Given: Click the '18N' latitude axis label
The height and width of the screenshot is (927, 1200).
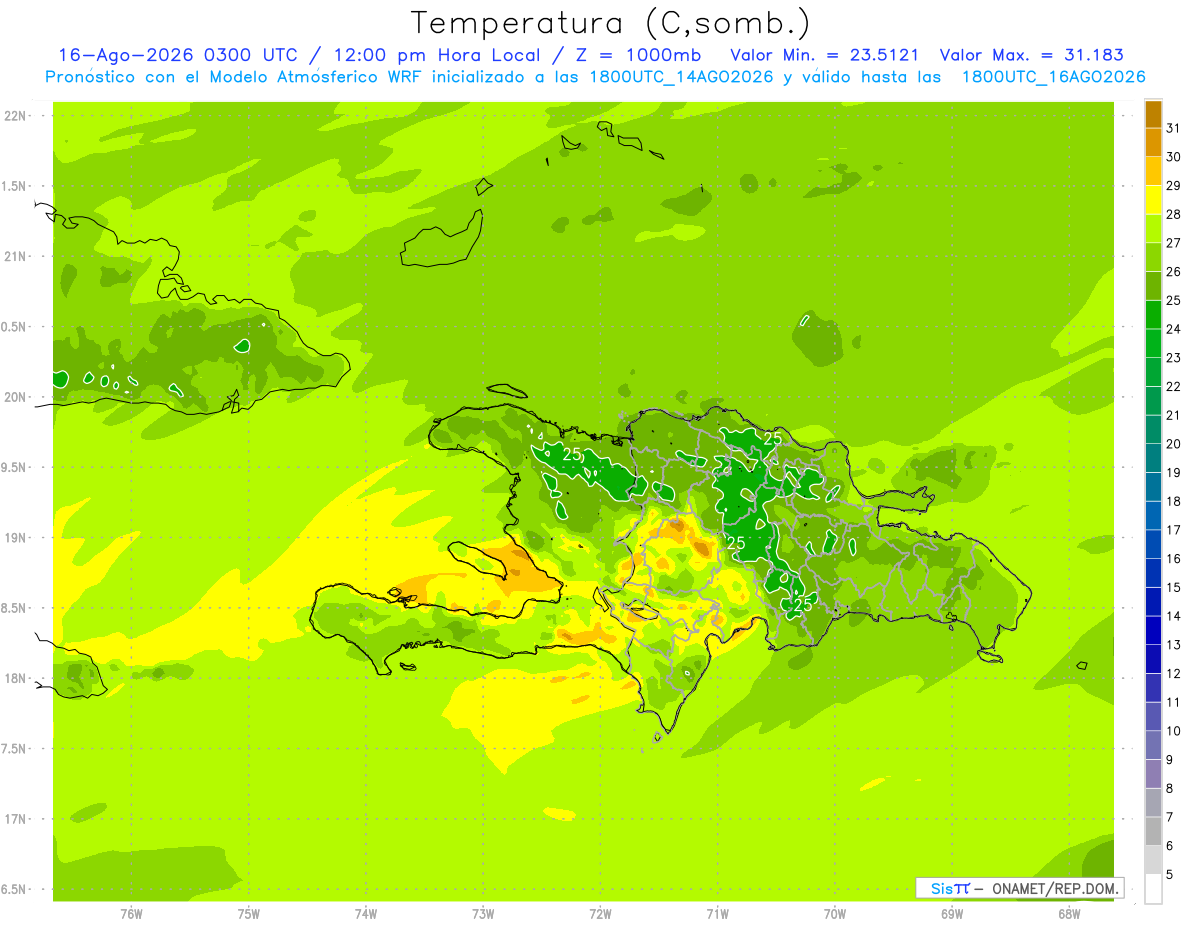Looking at the screenshot, I should [17, 679].
